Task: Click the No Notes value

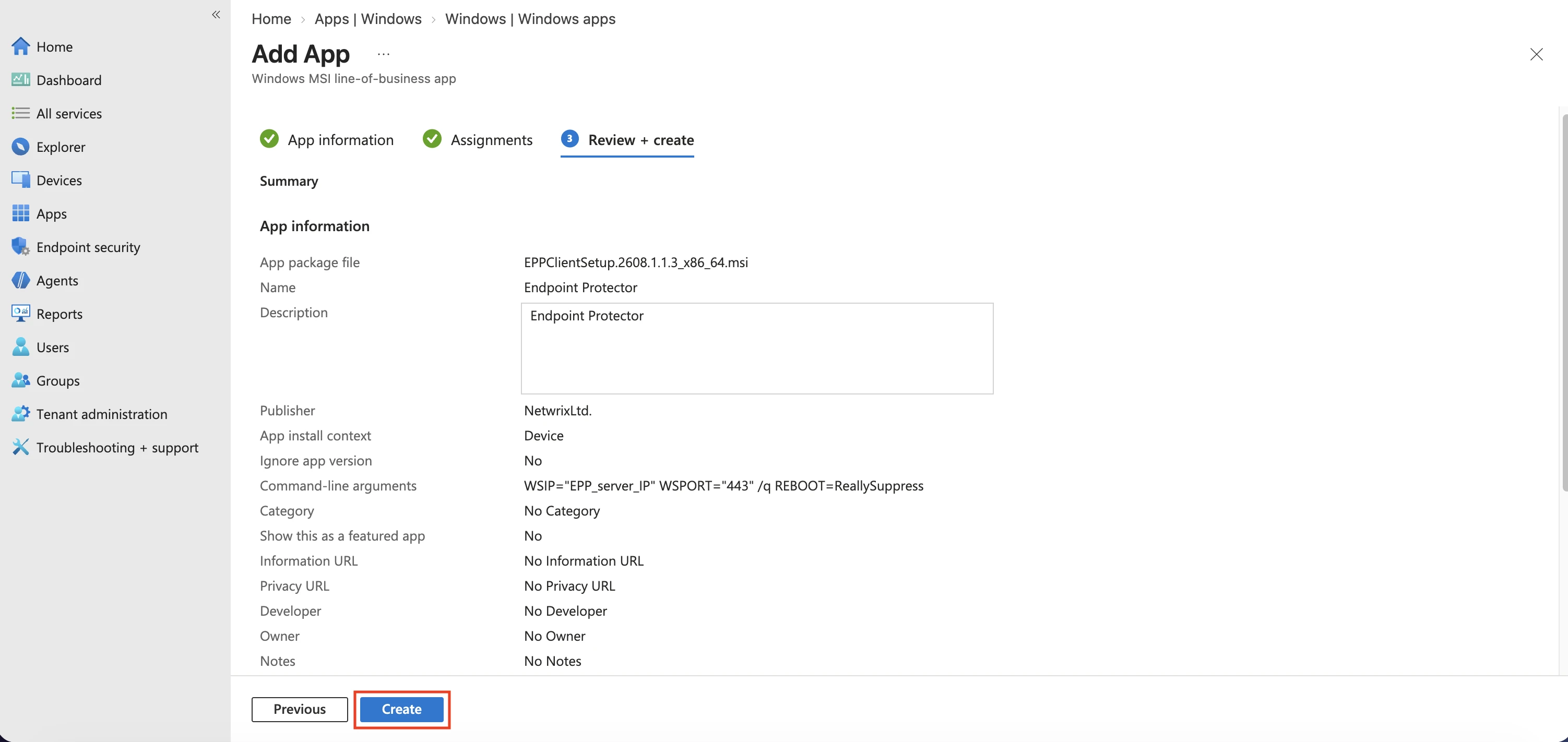Action: click(x=553, y=661)
